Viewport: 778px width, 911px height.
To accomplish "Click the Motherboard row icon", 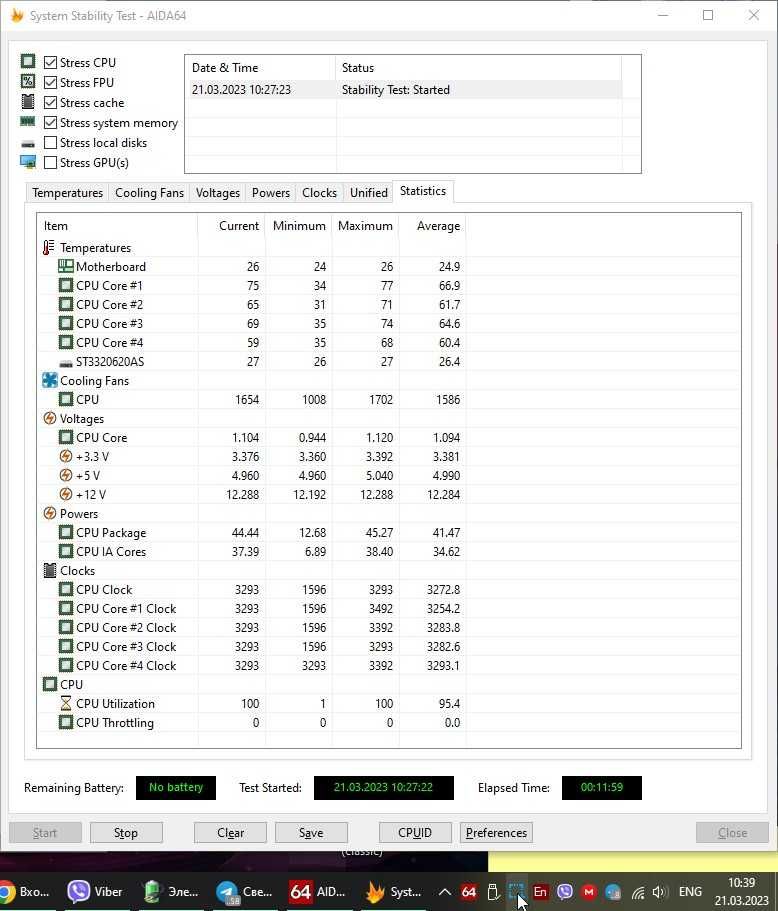I will [66, 267].
